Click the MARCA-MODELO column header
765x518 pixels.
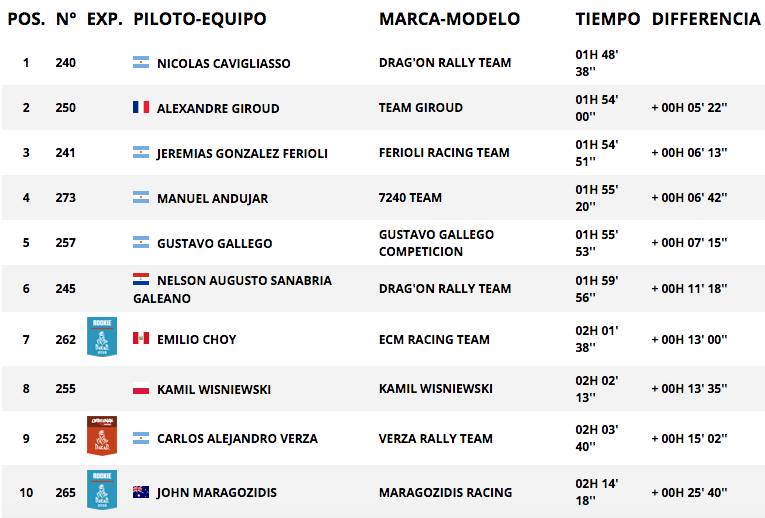click(449, 19)
